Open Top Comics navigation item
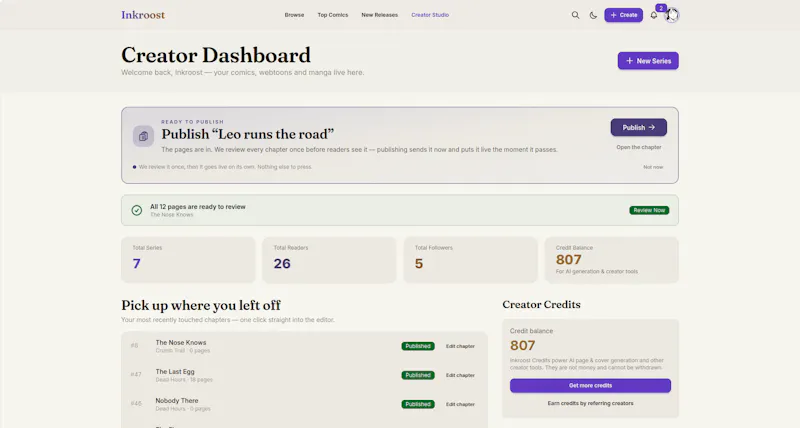This screenshot has width=800, height=428. coord(333,15)
